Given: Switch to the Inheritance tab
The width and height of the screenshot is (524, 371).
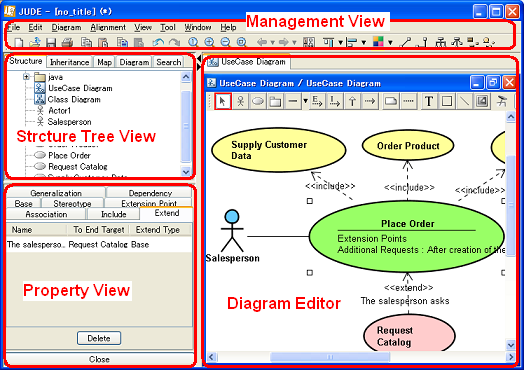Looking at the screenshot, I should (x=70, y=62).
